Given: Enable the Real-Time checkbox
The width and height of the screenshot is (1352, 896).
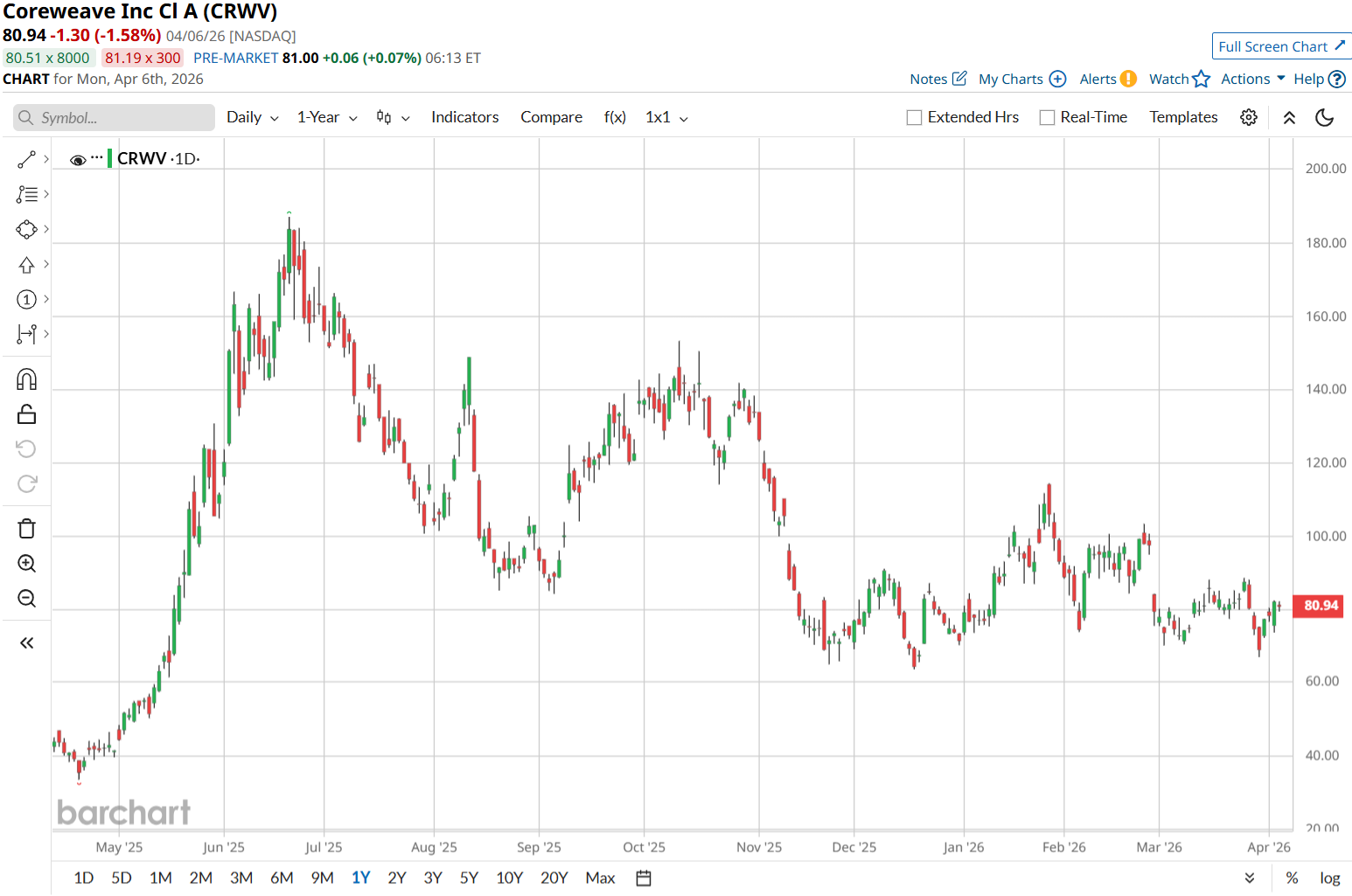Looking at the screenshot, I should tap(1047, 117).
